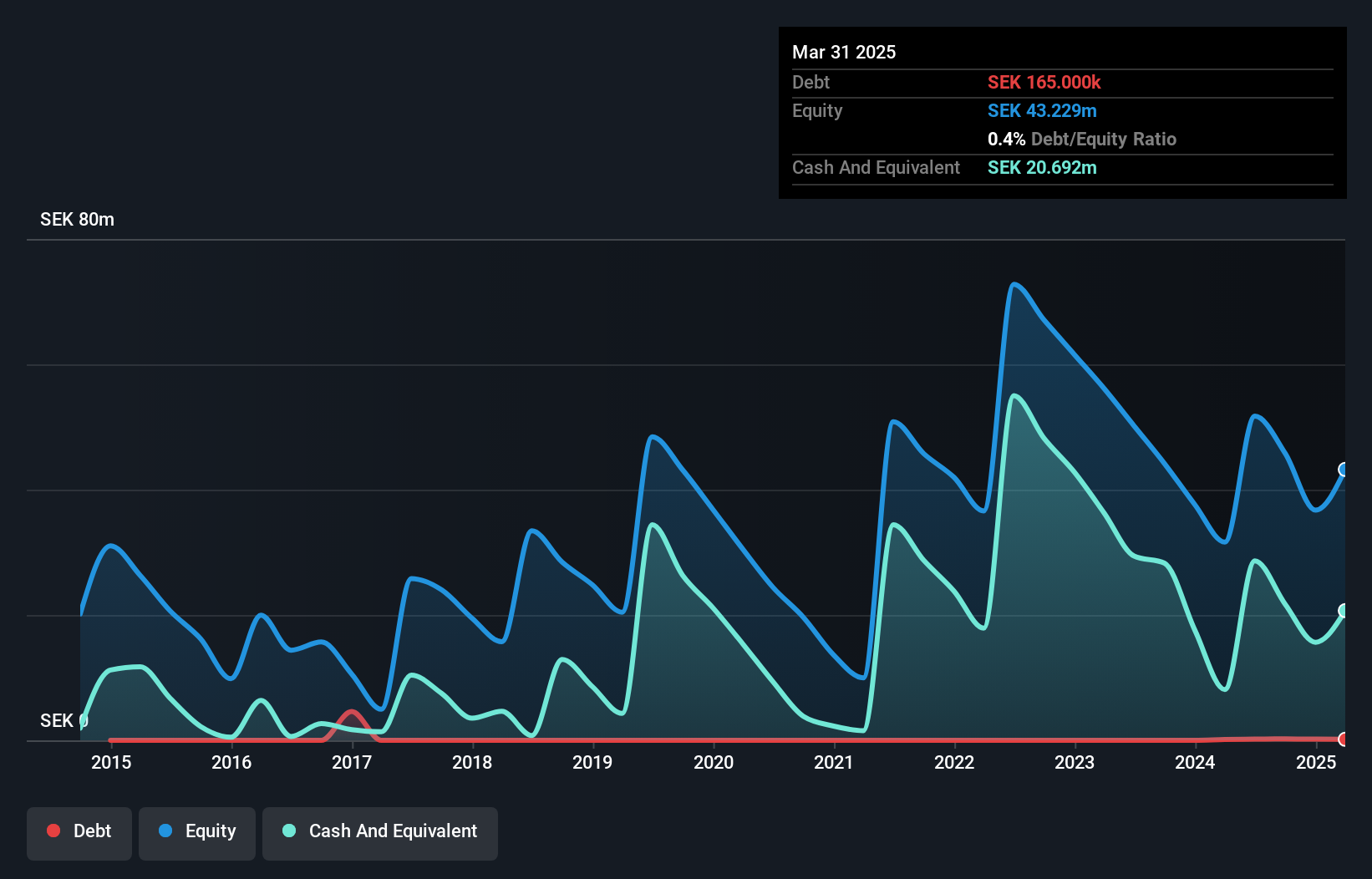Select the blue Equity endpoint marker
This screenshot has height=879, width=1372.
(1344, 470)
